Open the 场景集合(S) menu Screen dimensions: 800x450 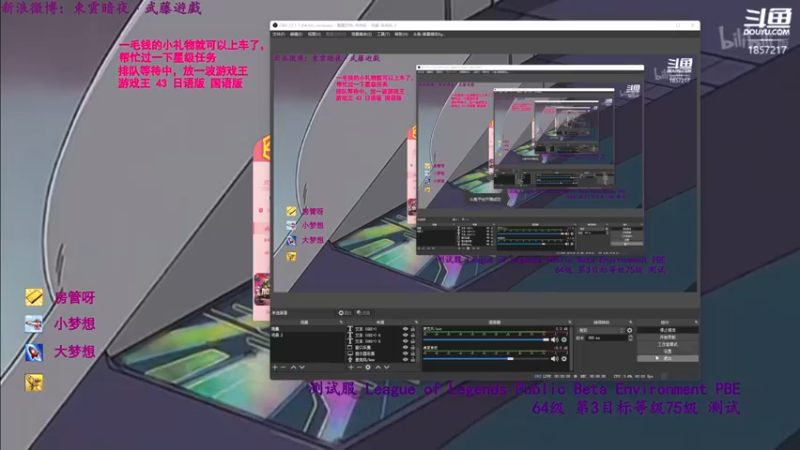click(x=362, y=34)
